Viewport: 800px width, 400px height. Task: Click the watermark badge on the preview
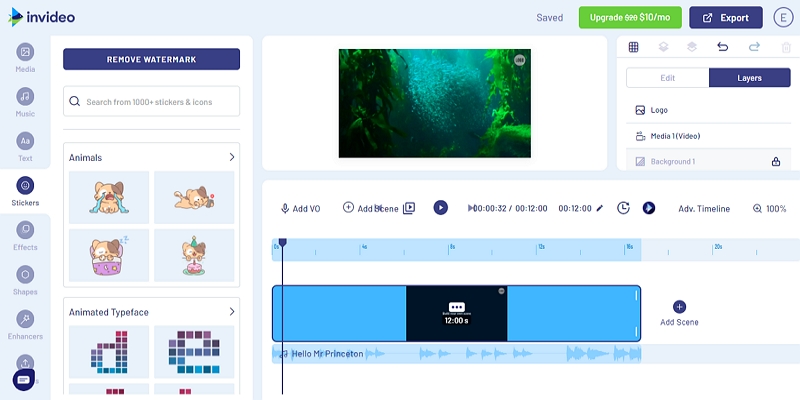click(519, 60)
